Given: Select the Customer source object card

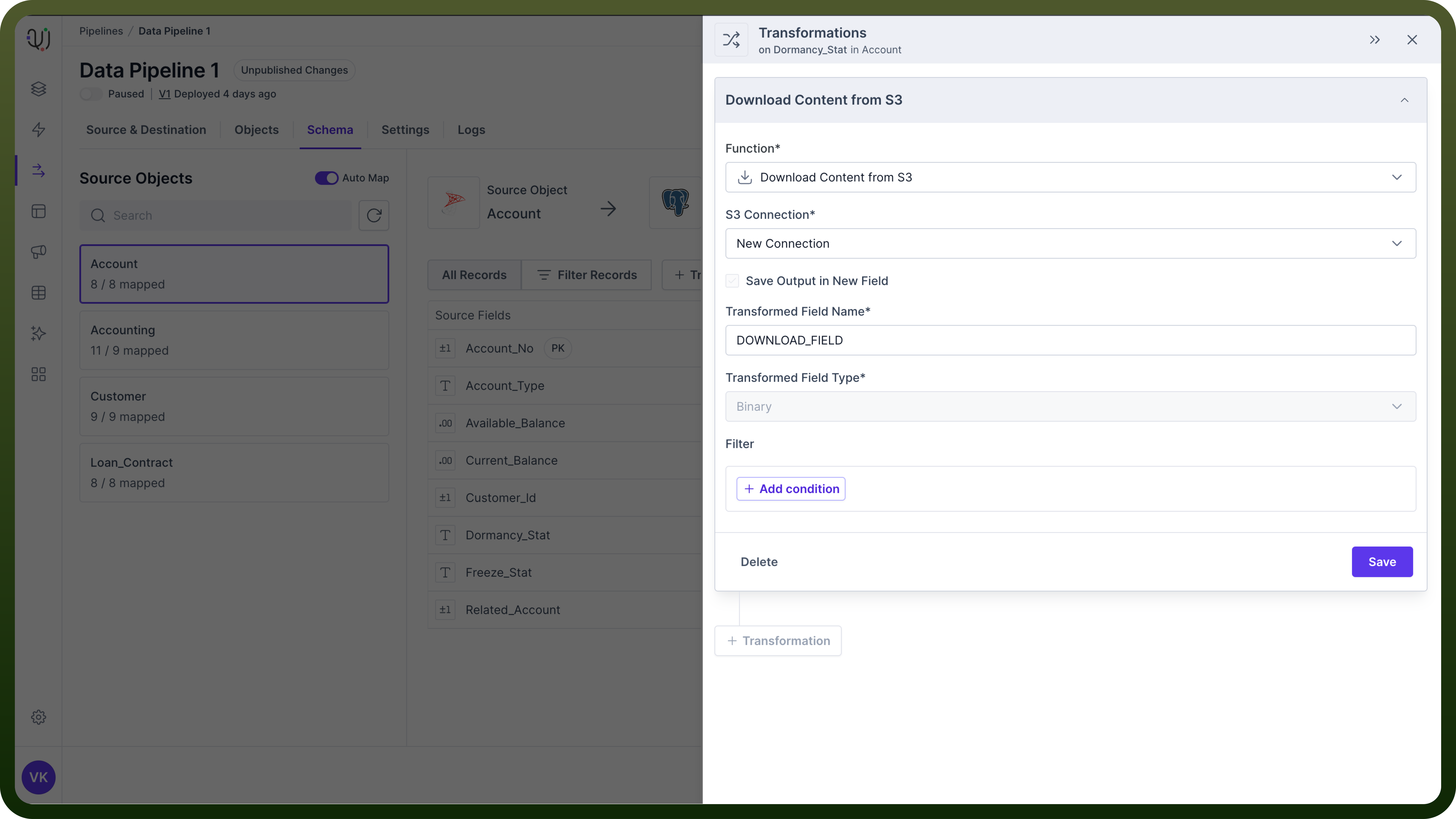Looking at the screenshot, I should 234,406.
